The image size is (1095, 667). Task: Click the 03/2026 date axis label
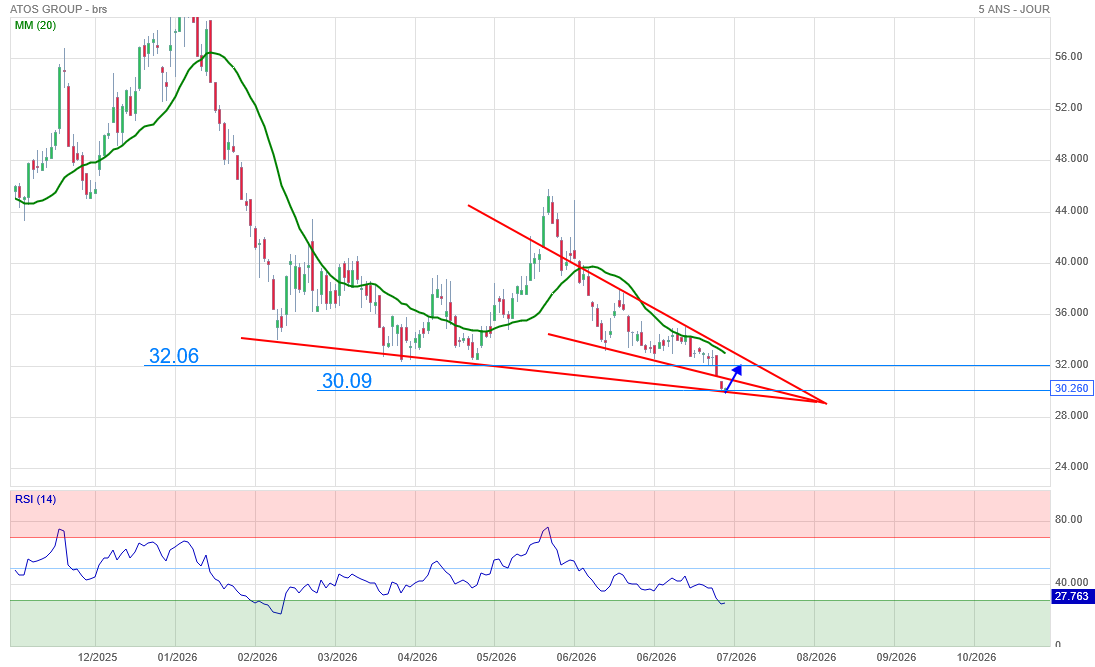point(337,657)
